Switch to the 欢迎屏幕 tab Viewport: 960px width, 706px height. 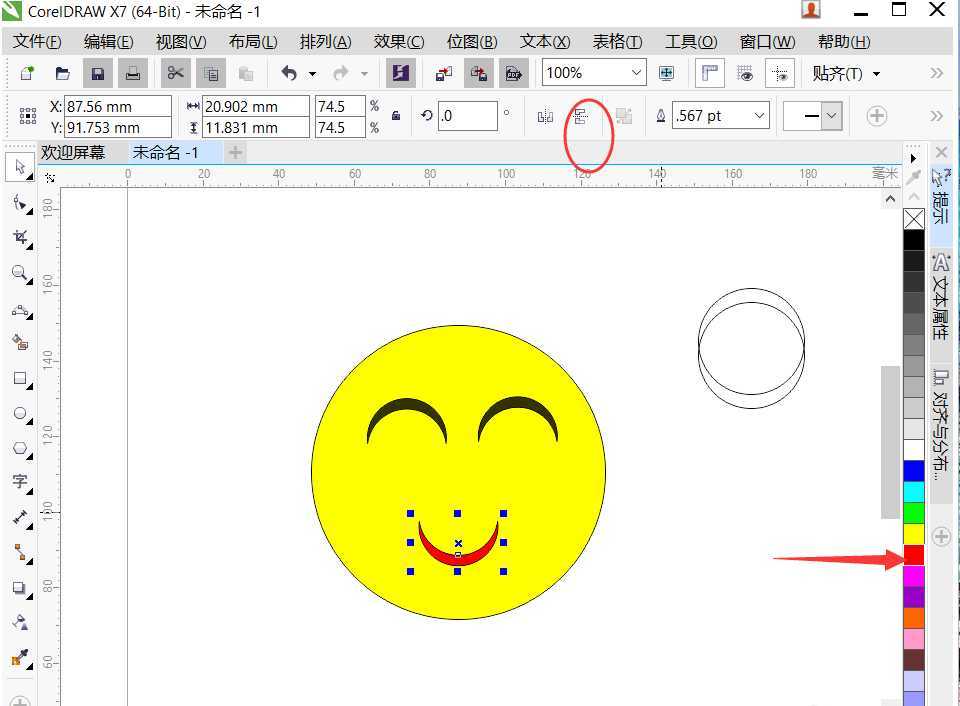[x=72, y=152]
